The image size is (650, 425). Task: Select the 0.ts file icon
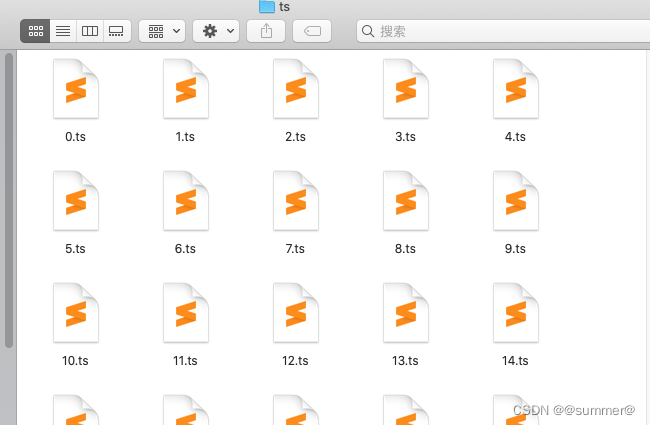pos(76,89)
